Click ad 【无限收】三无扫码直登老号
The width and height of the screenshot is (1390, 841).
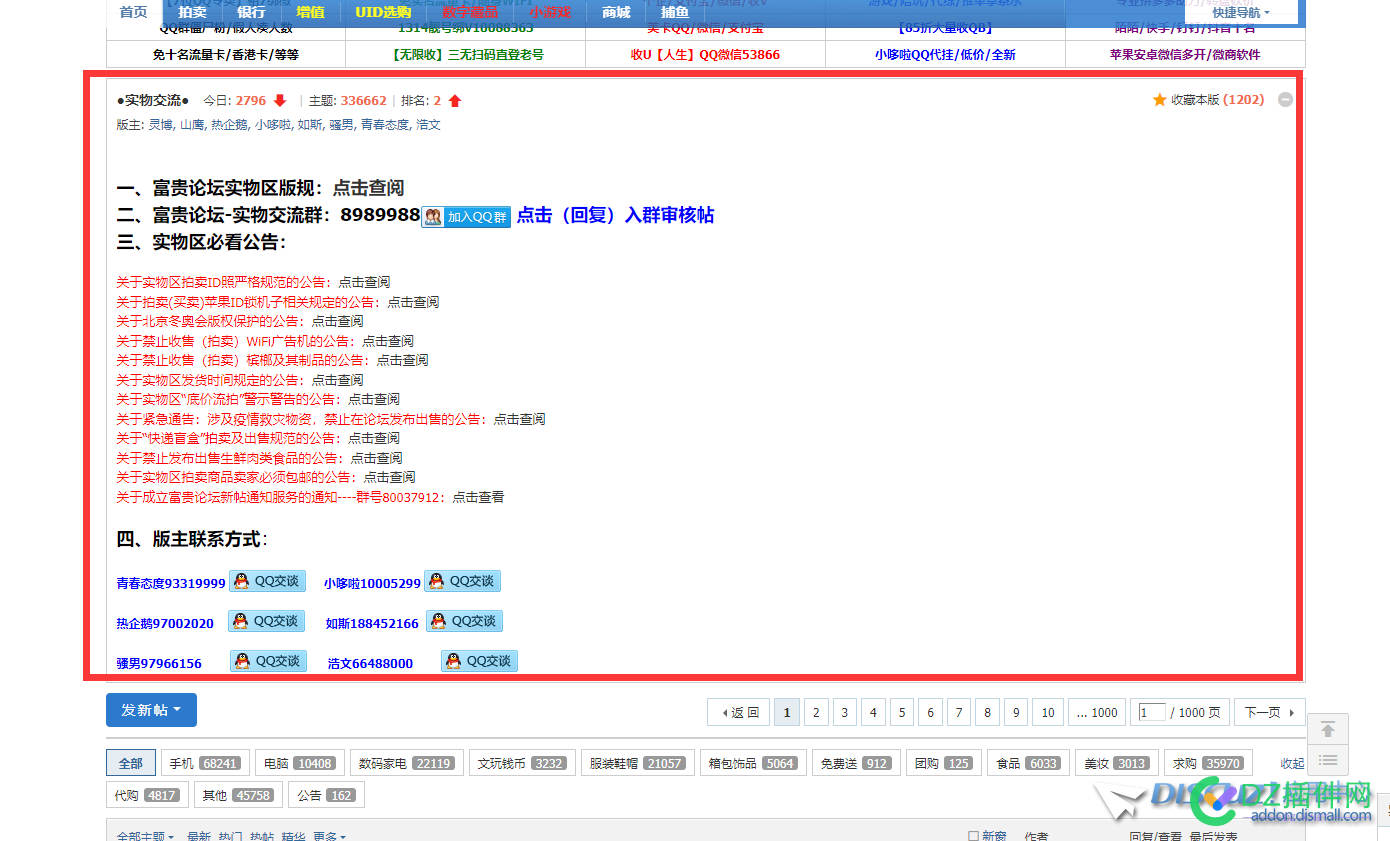click(x=466, y=55)
